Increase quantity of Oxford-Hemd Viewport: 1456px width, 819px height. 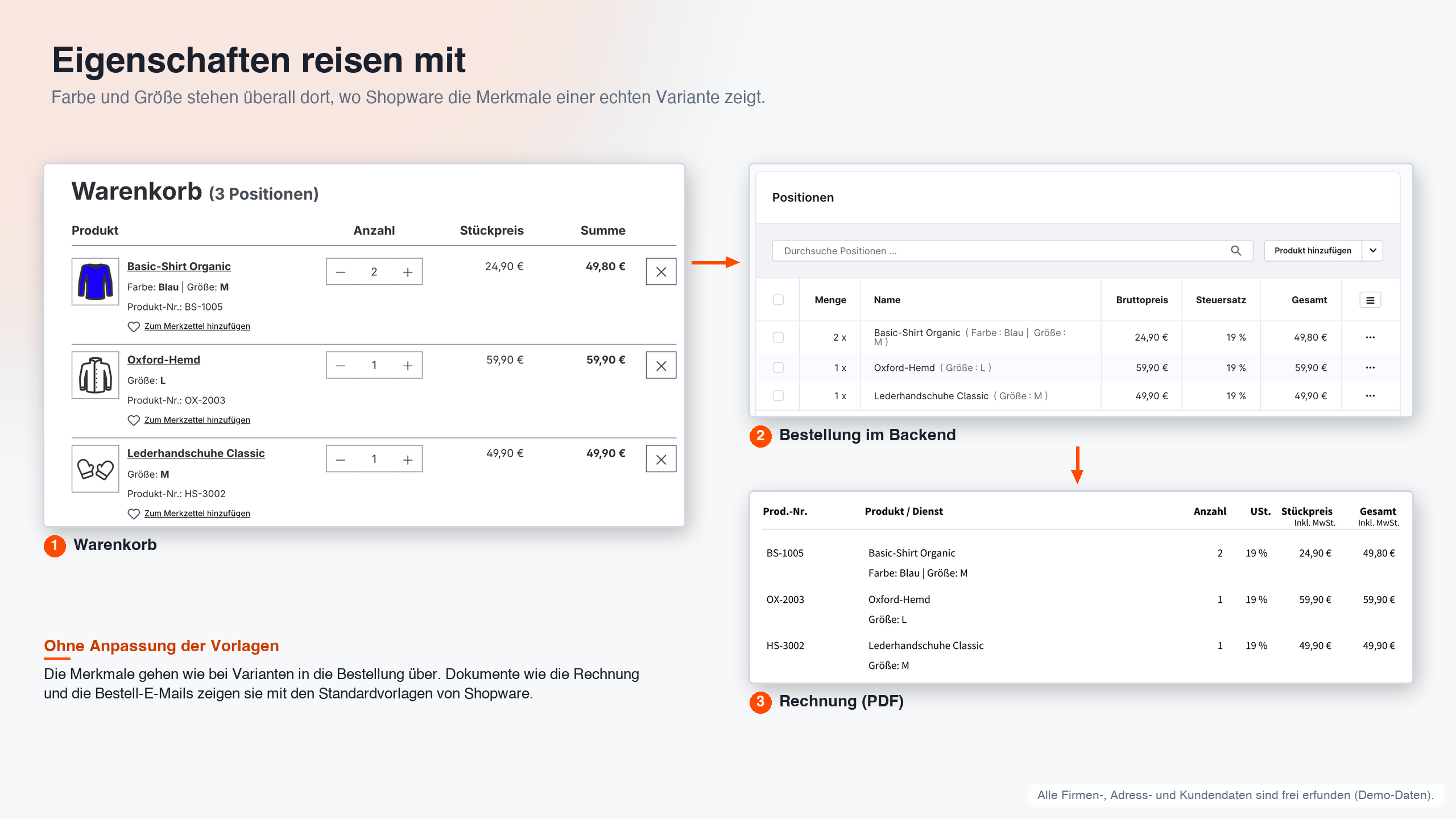[408, 366]
